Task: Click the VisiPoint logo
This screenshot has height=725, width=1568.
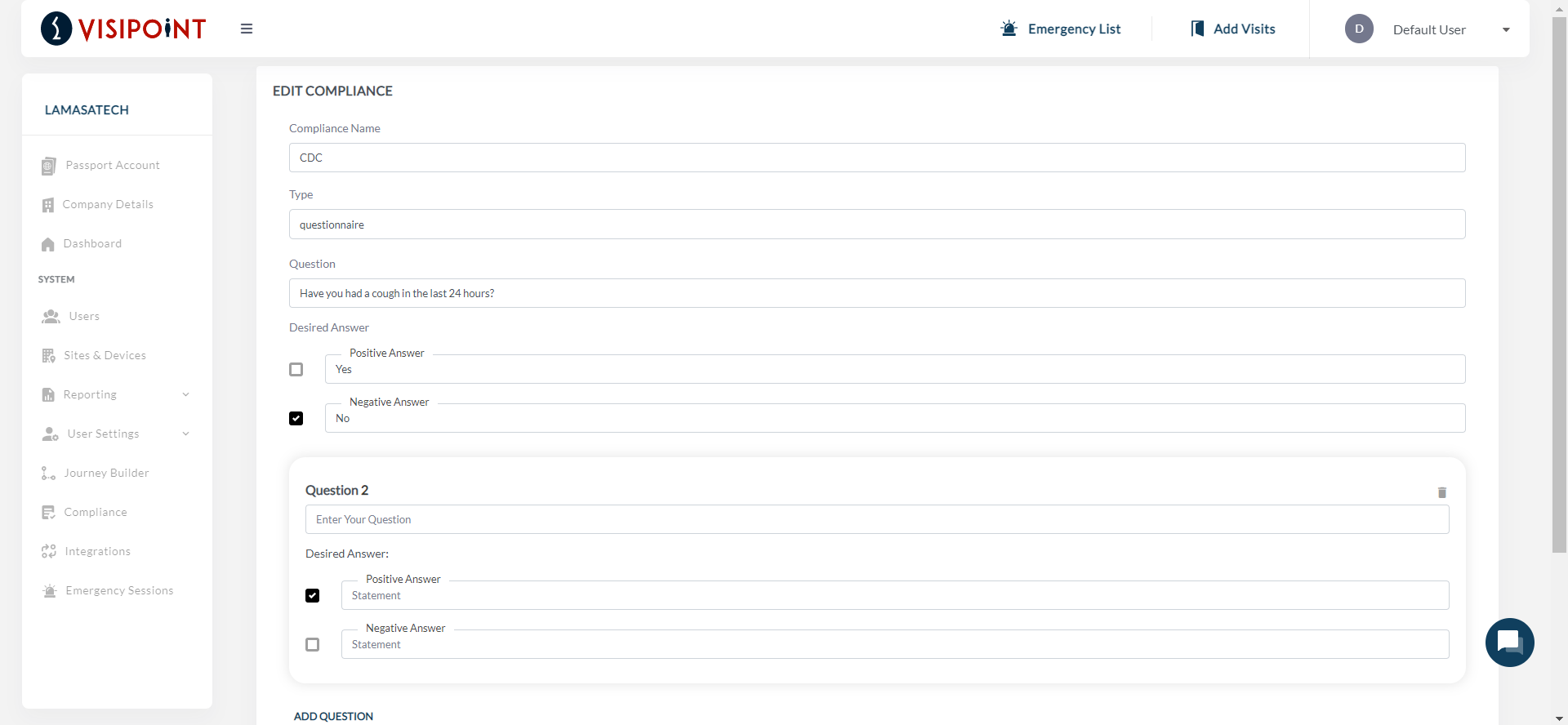Action: 123,29
